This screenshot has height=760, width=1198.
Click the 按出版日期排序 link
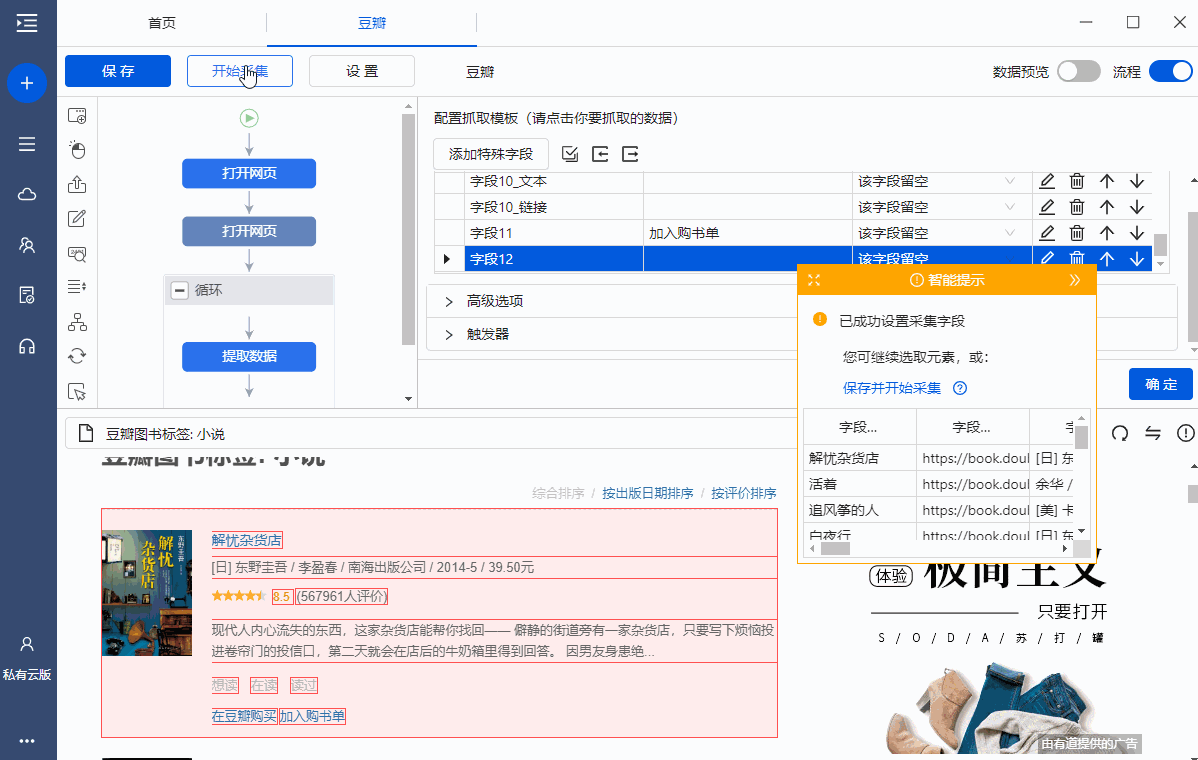tap(648, 493)
